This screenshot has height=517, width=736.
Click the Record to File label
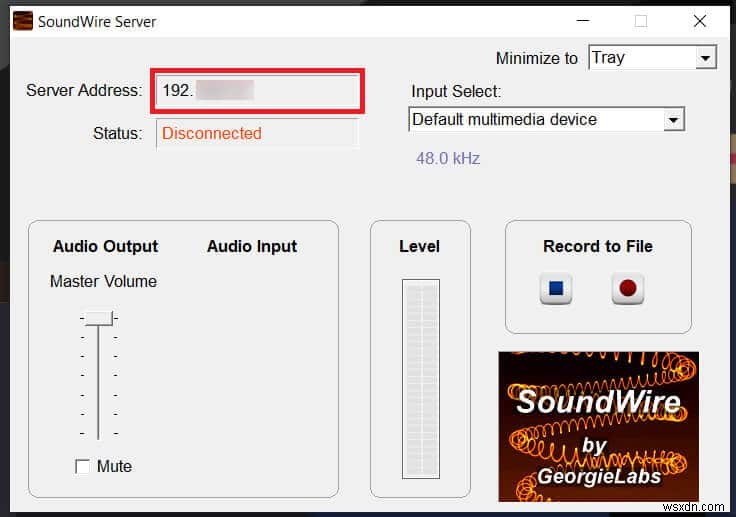598,246
